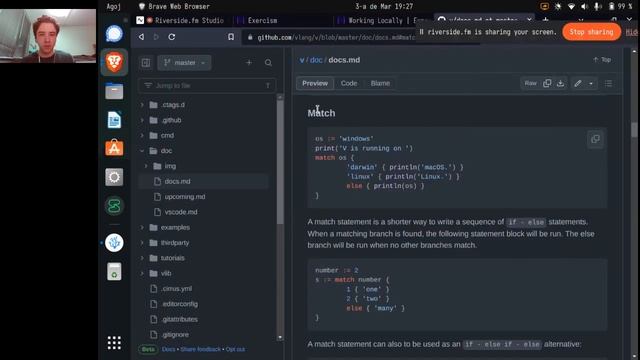Viewport: 640px width, 360px height.
Task: Open Software store in dock
Action: [114, 148]
